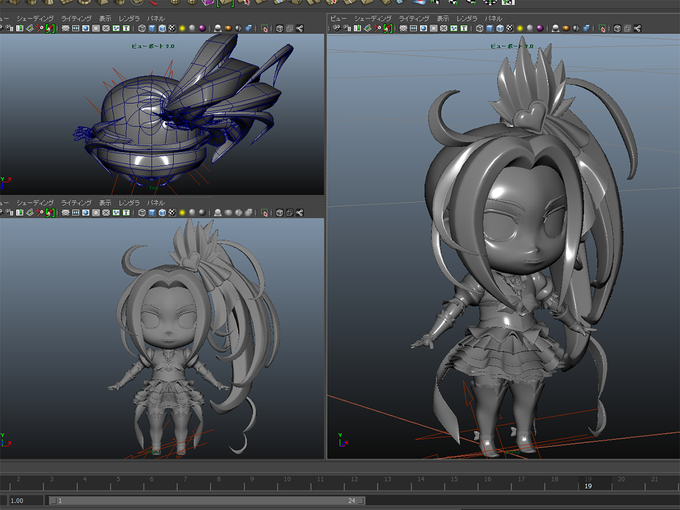Click textured checker icon in top-left viewport toolbar

coord(172,28)
